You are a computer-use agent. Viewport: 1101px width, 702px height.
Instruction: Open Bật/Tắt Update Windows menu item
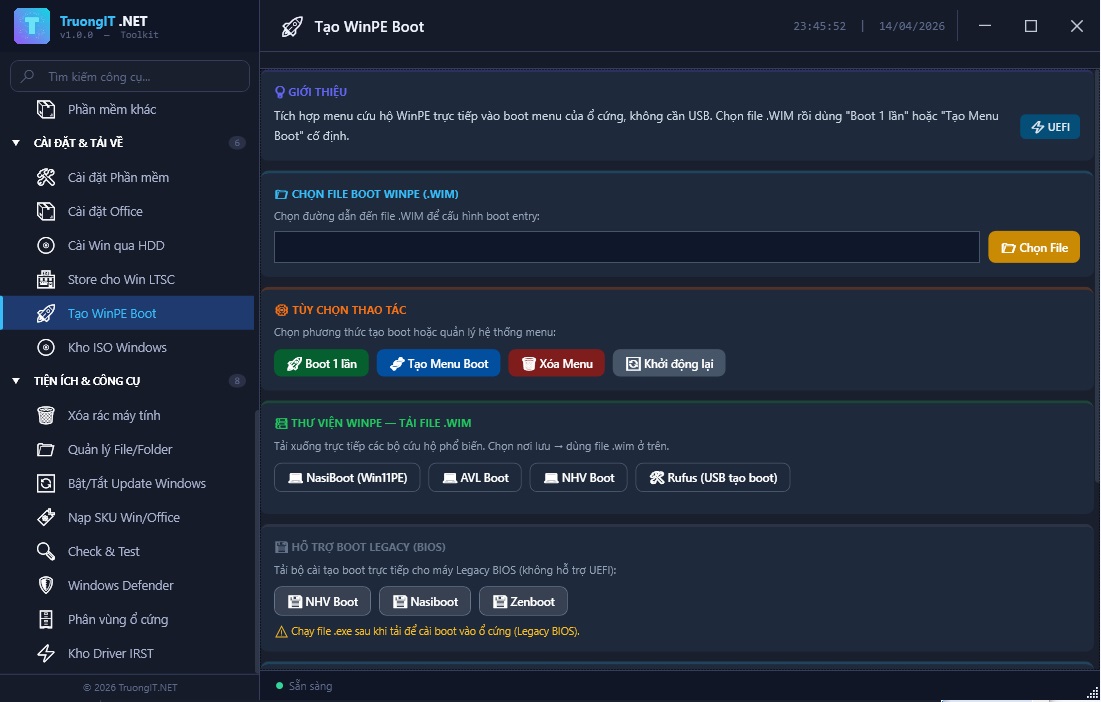[x=136, y=484]
